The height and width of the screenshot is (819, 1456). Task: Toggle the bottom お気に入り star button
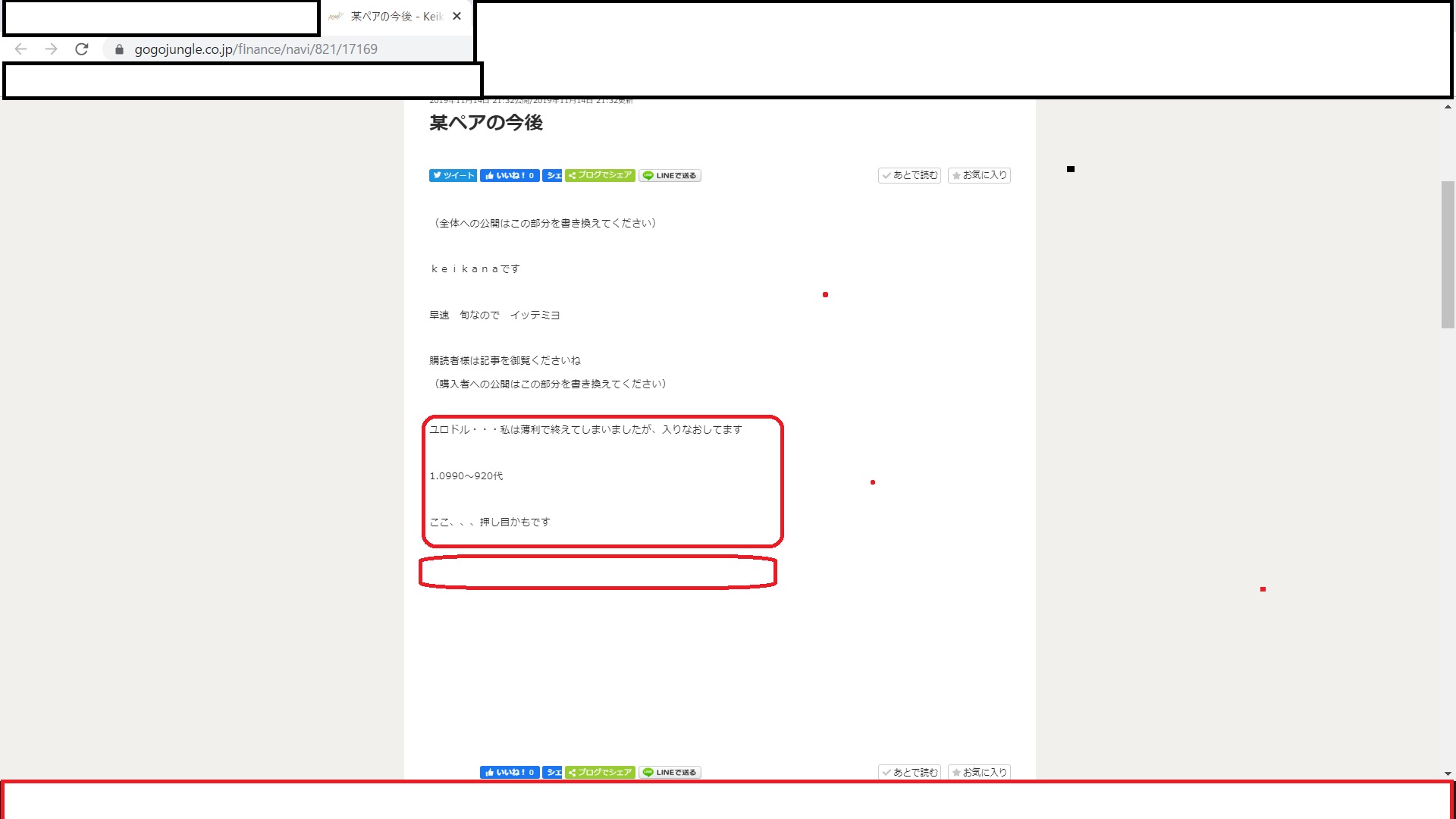pos(979,772)
